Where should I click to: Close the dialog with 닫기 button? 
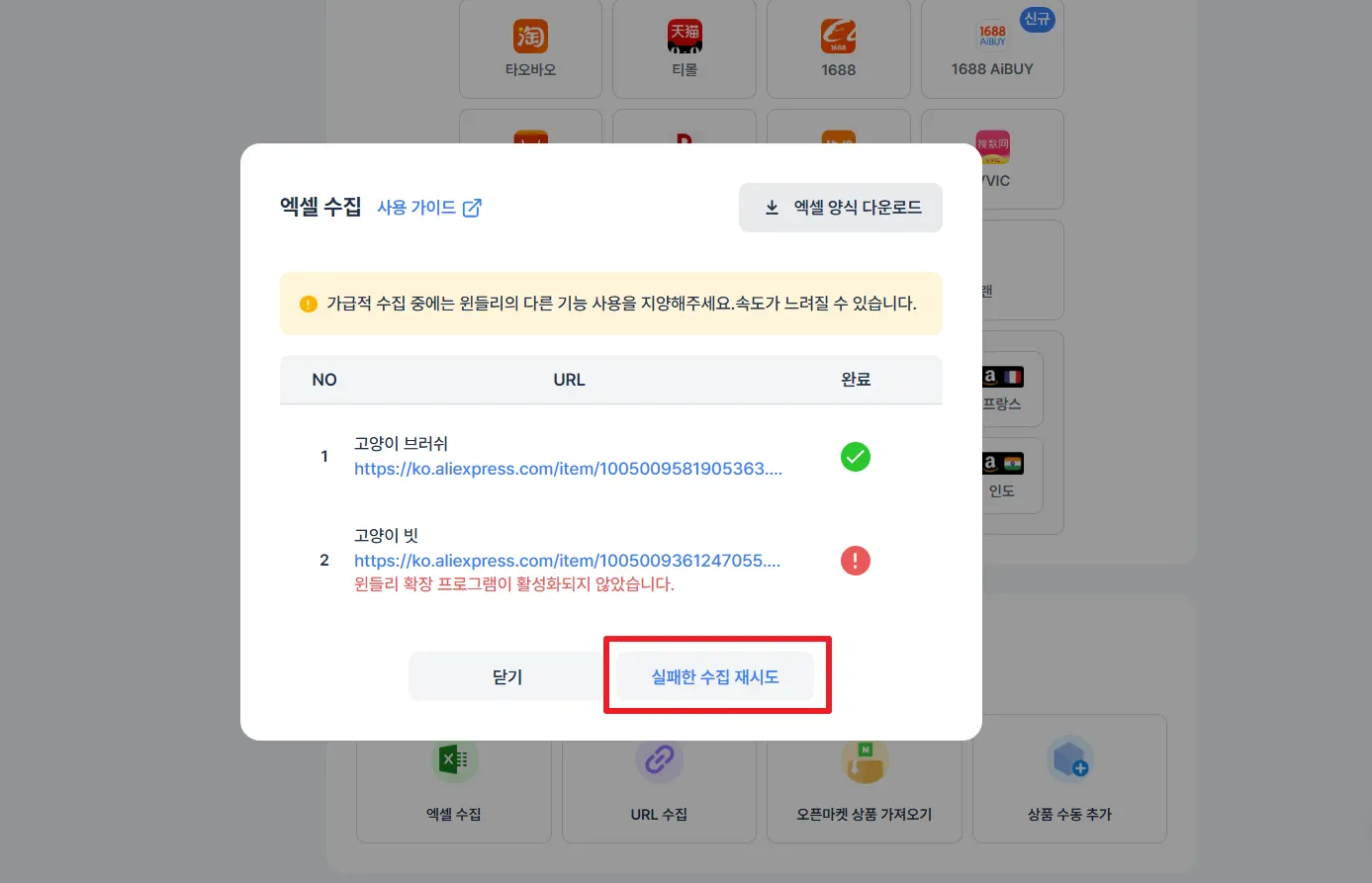[x=507, y=676]
